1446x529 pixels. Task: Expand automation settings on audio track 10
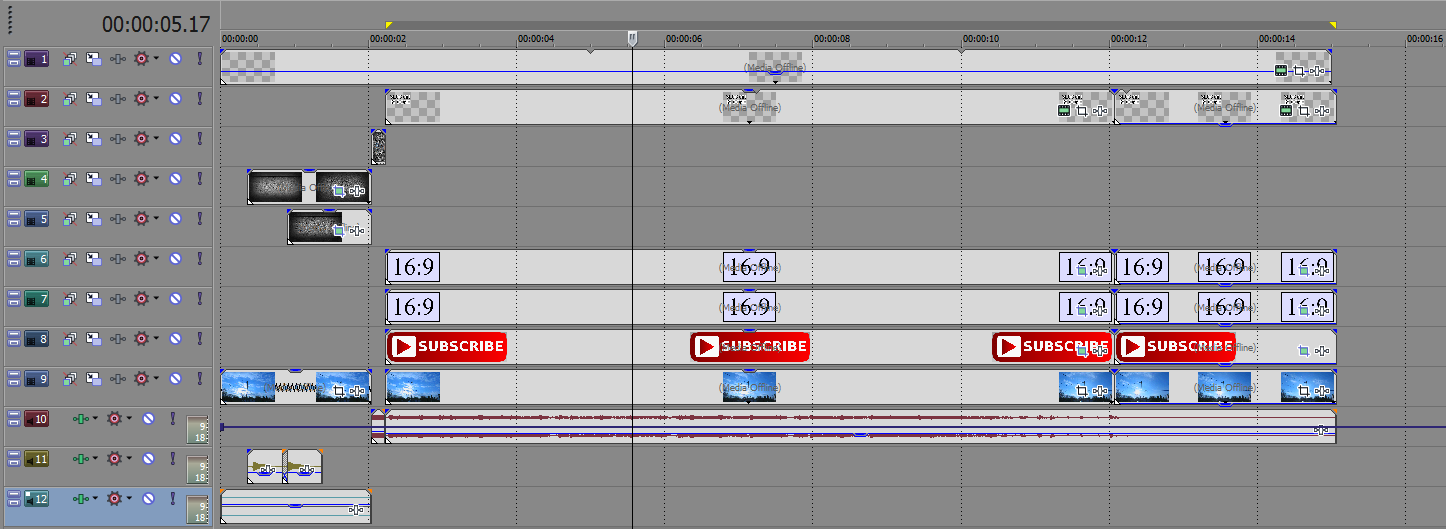click(129, 419)
